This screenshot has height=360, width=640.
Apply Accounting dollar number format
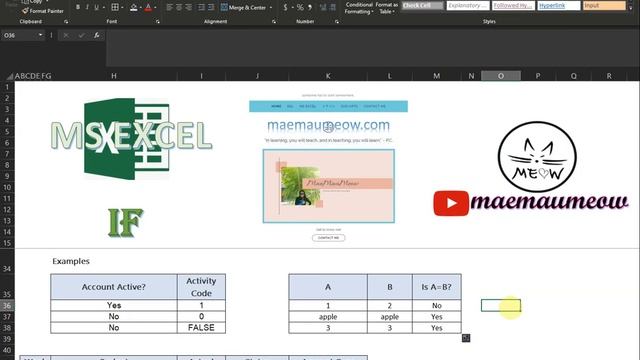[x=285, y=7]
